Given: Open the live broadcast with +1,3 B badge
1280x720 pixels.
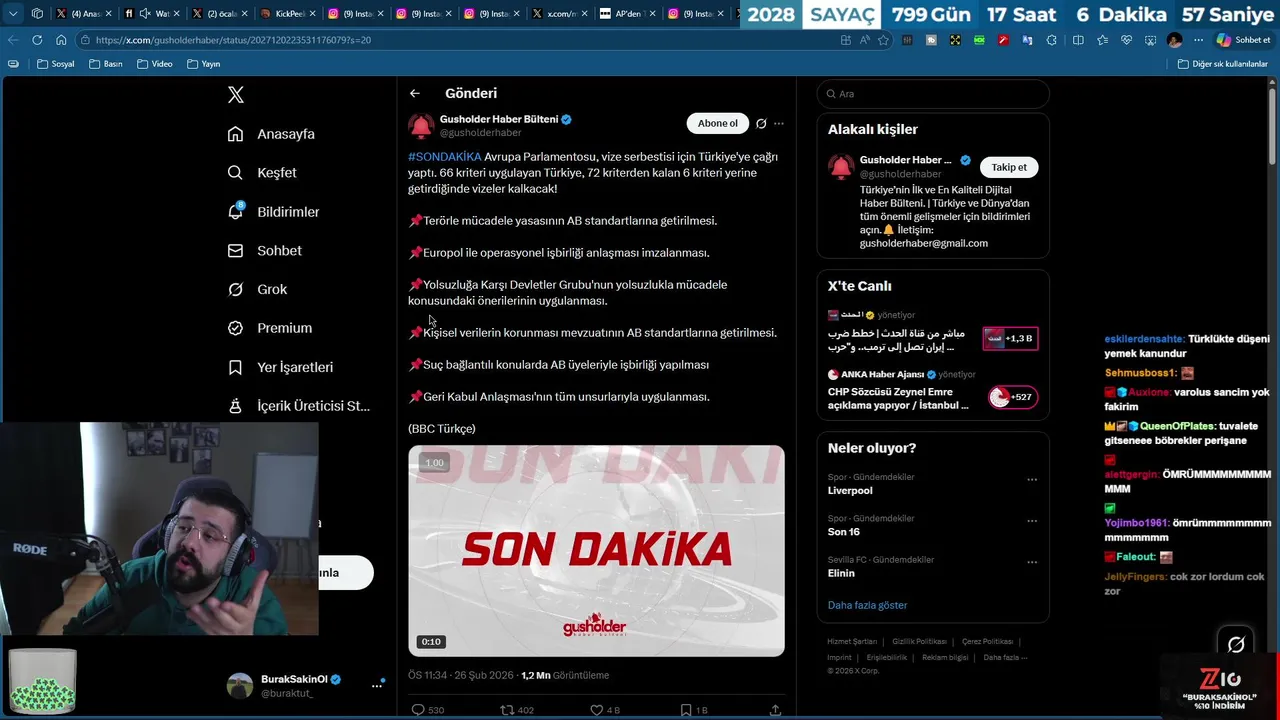Looking at the screenshot, I should coord(1010,339).
